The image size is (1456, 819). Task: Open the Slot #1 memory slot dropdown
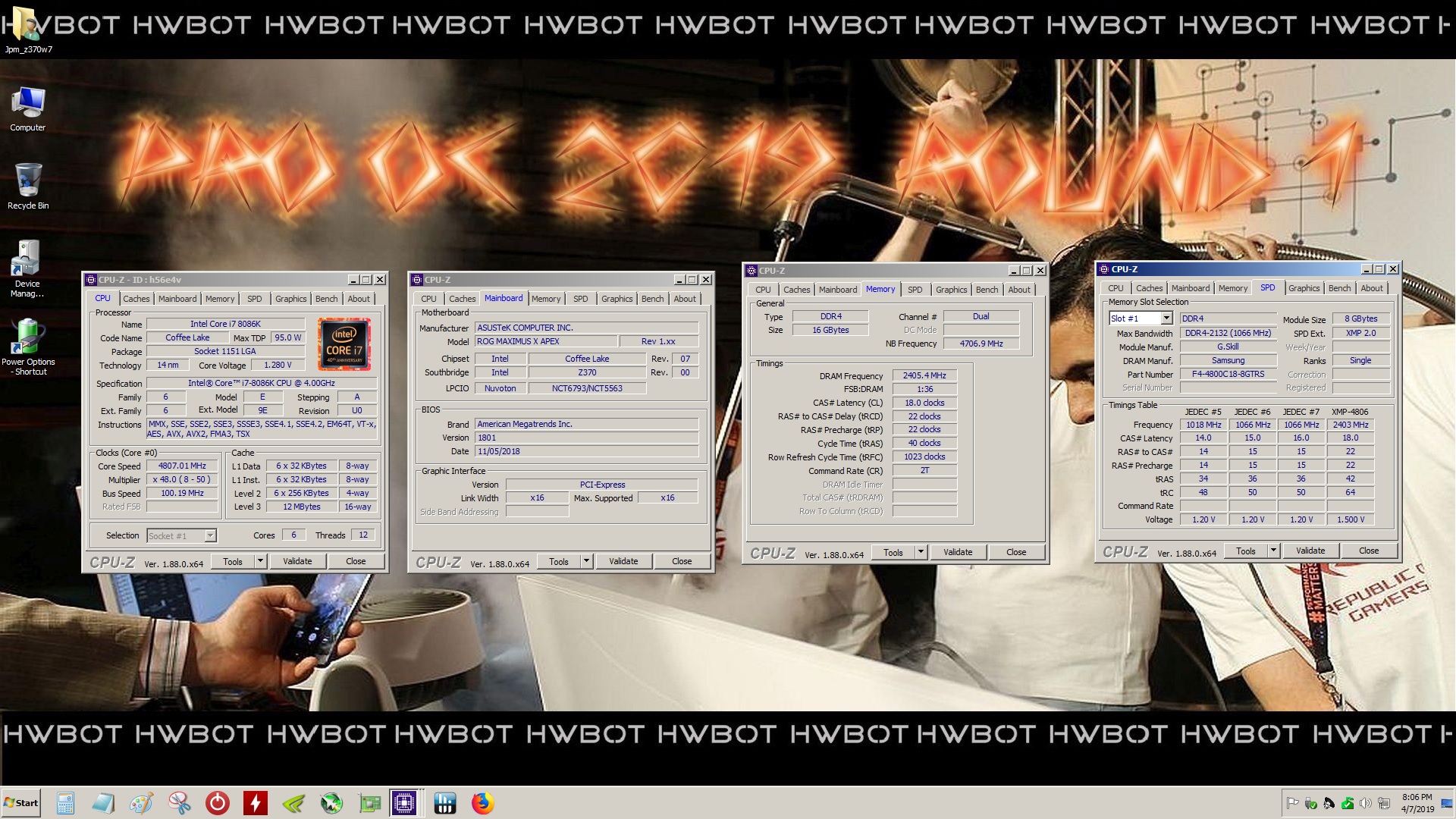pyautogui.click(x=1141, y=318)
